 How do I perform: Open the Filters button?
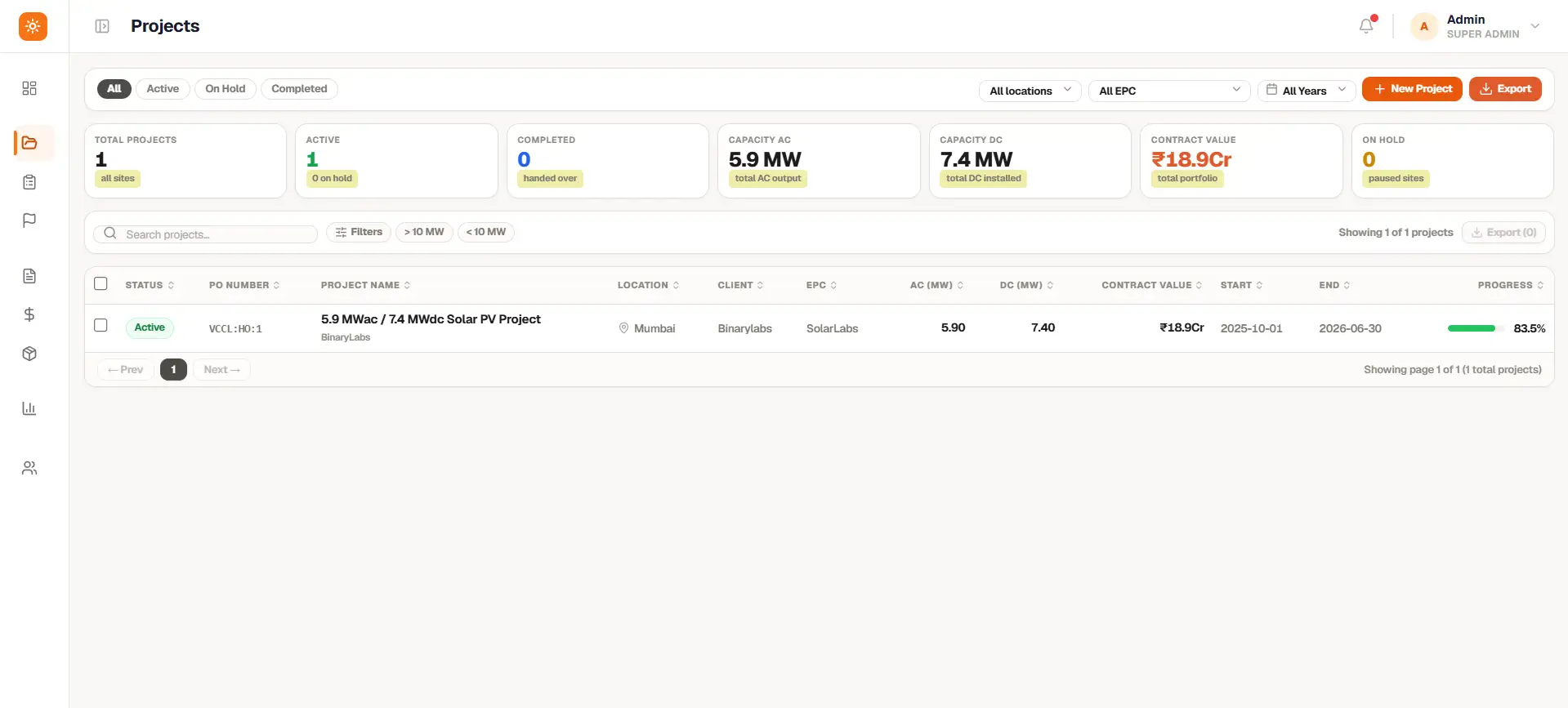(x=359, y=232)
